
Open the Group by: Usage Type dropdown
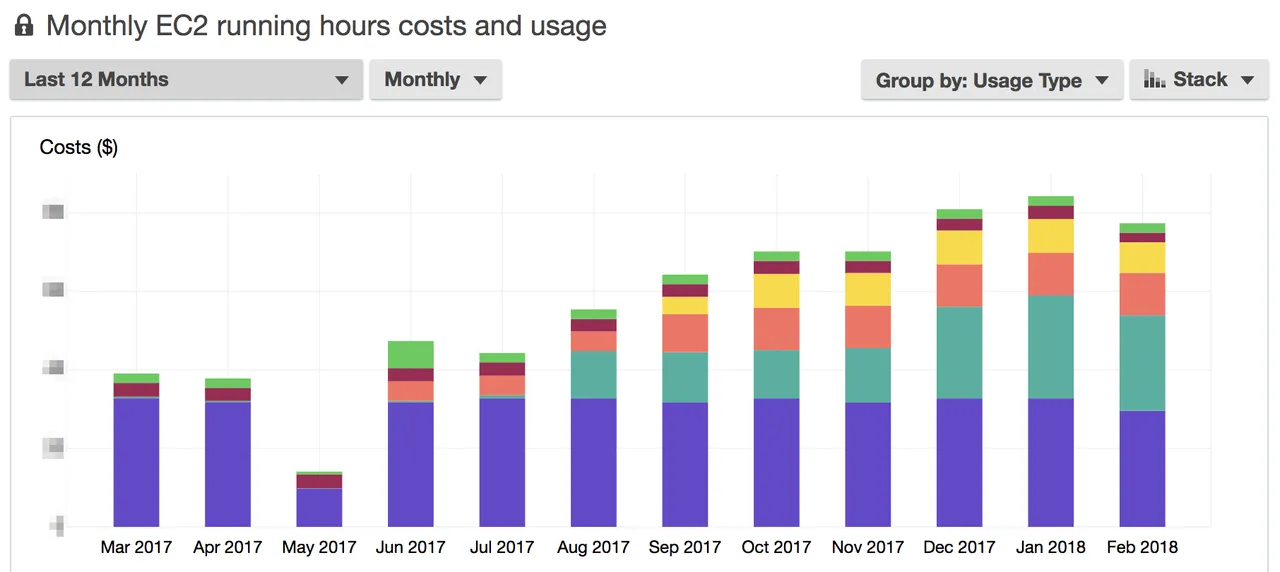click(x=992, y=80)
